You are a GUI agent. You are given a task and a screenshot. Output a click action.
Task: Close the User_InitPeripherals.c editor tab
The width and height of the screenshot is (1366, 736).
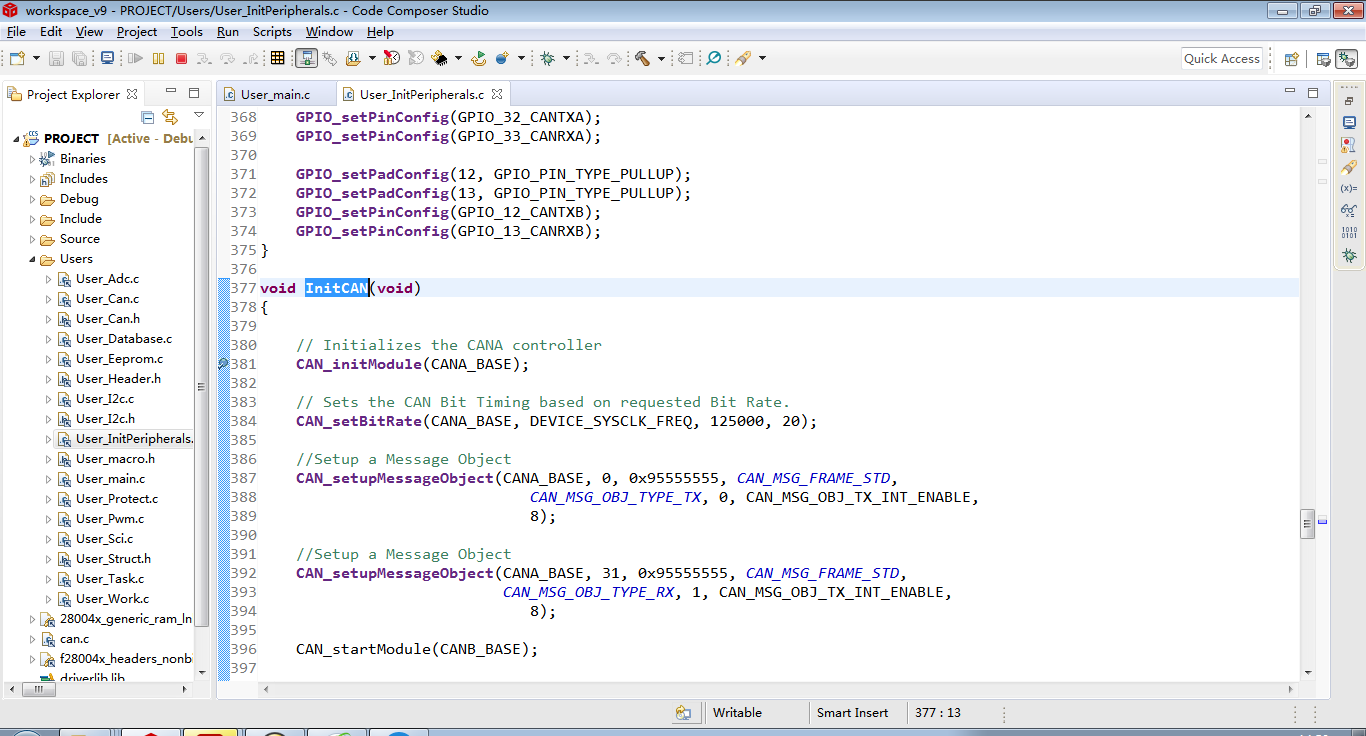click(x=497, y=95)
